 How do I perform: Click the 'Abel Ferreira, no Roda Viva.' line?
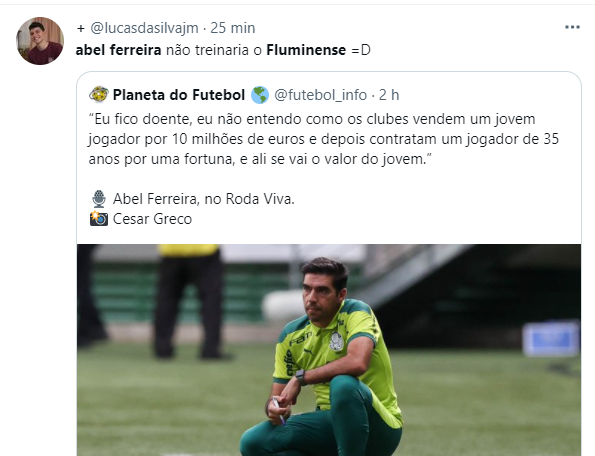[204, 199]
